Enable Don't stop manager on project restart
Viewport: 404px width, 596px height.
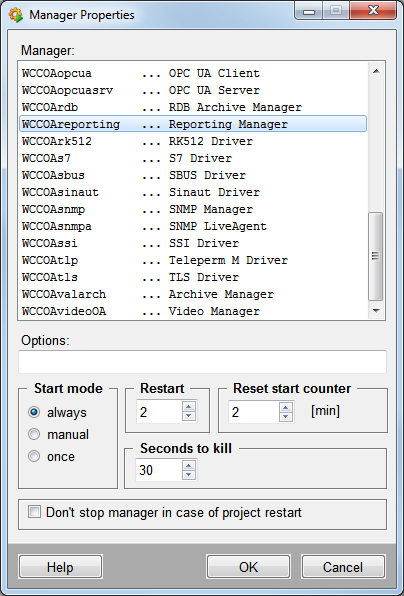coord(34,512)
